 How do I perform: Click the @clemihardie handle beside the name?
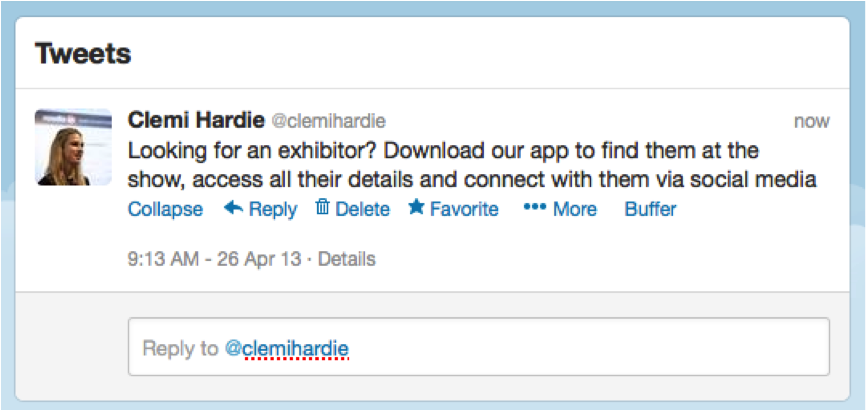[328, 121]
